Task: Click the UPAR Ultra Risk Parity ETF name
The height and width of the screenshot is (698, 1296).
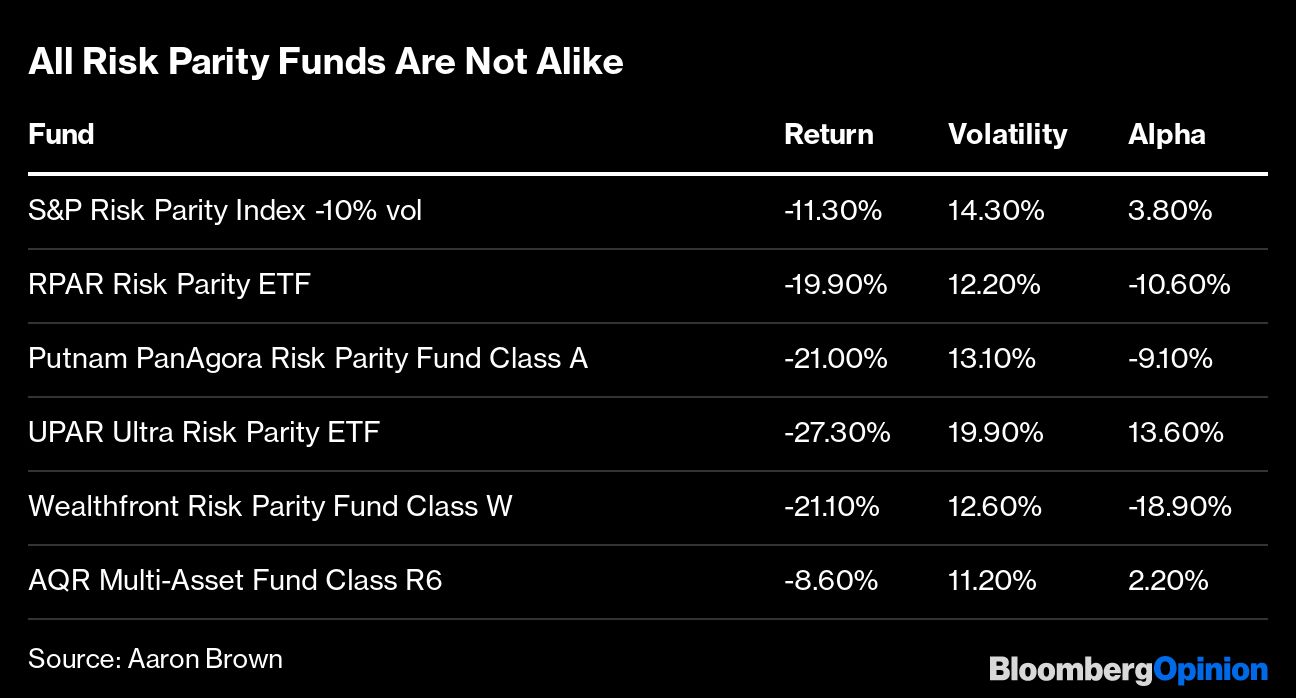Action: [204, 432]
